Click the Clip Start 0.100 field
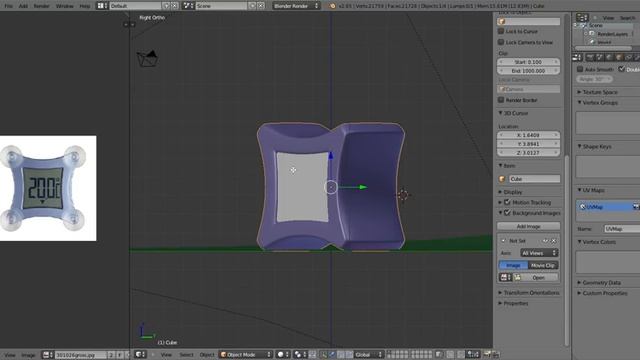 click(529, 62)
